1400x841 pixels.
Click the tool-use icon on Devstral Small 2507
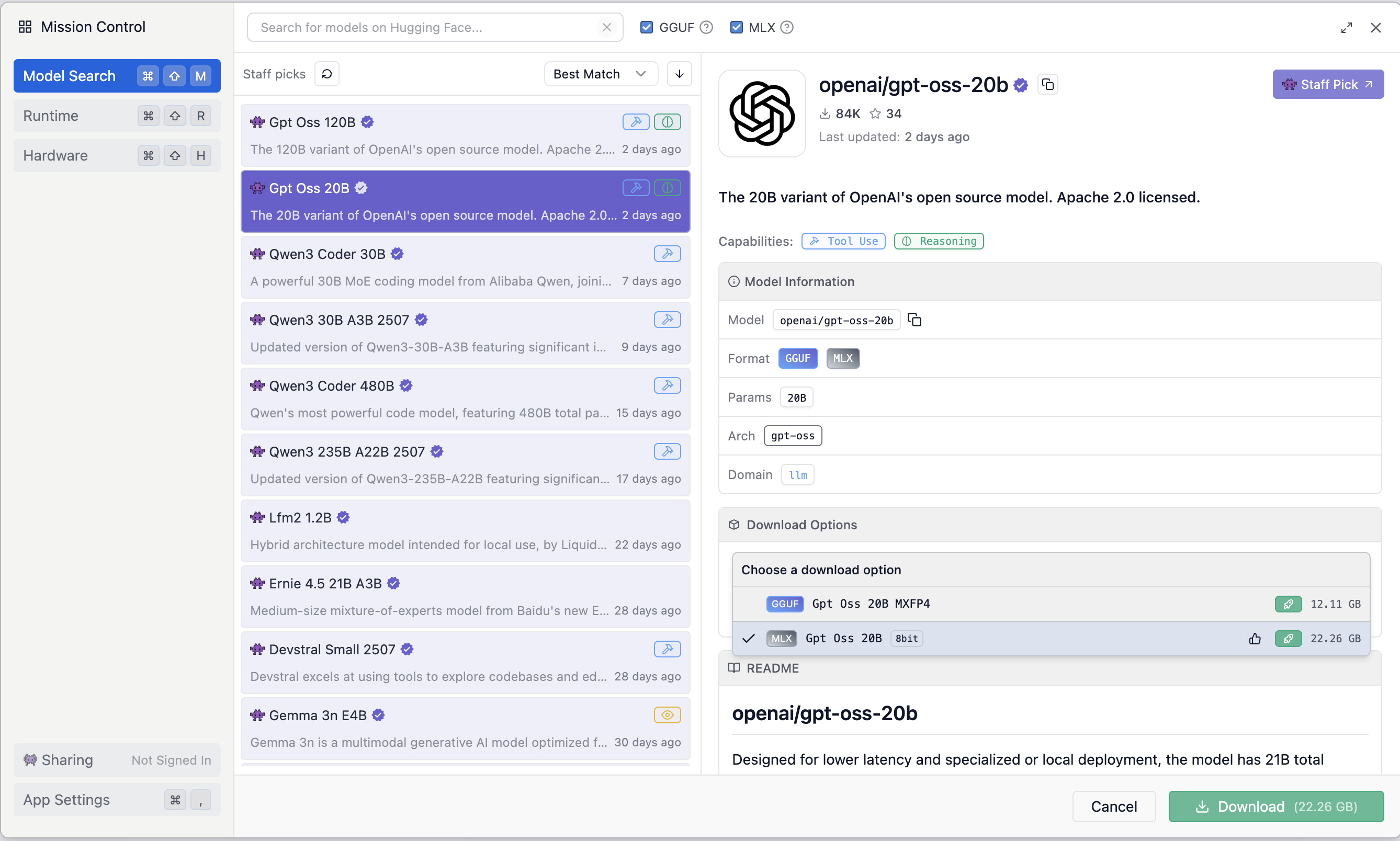click(x=667, y=649)
